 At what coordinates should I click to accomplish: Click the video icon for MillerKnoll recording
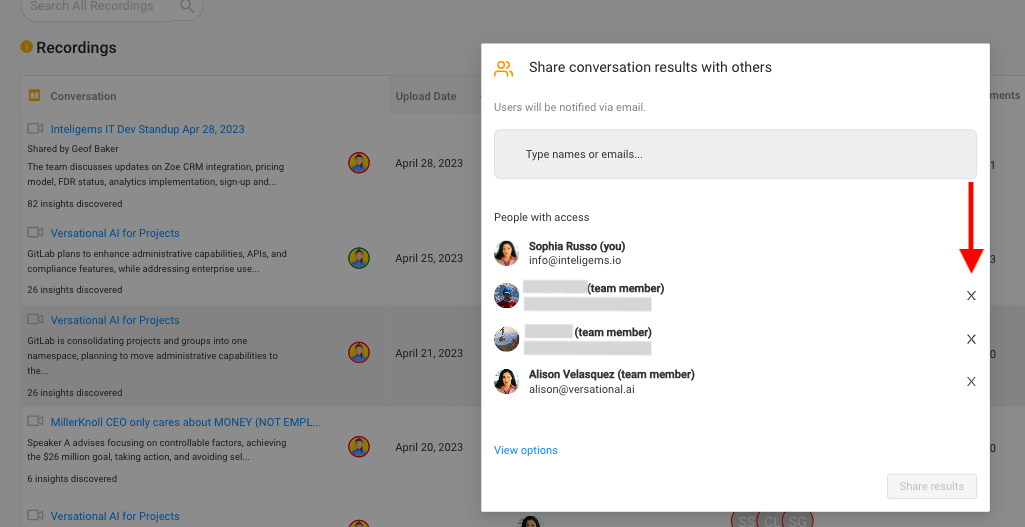(x=35, y=421)
